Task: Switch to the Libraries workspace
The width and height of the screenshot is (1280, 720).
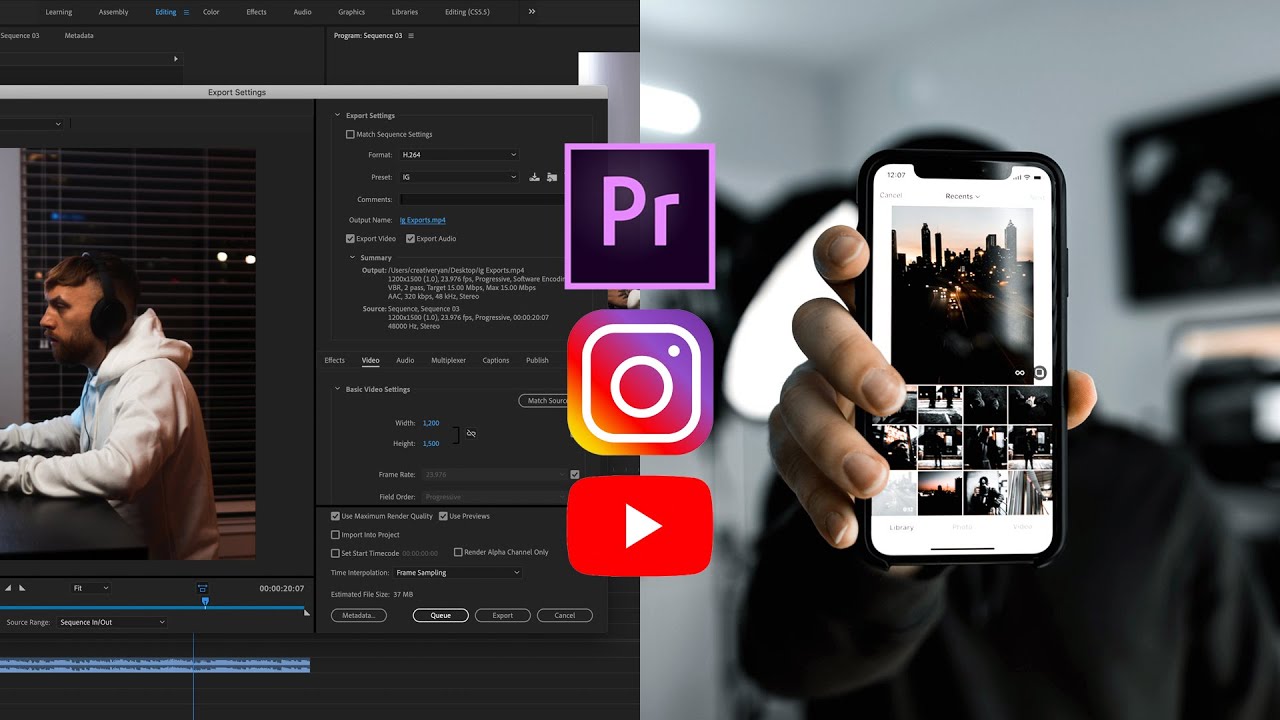Action: coord(405,12)
